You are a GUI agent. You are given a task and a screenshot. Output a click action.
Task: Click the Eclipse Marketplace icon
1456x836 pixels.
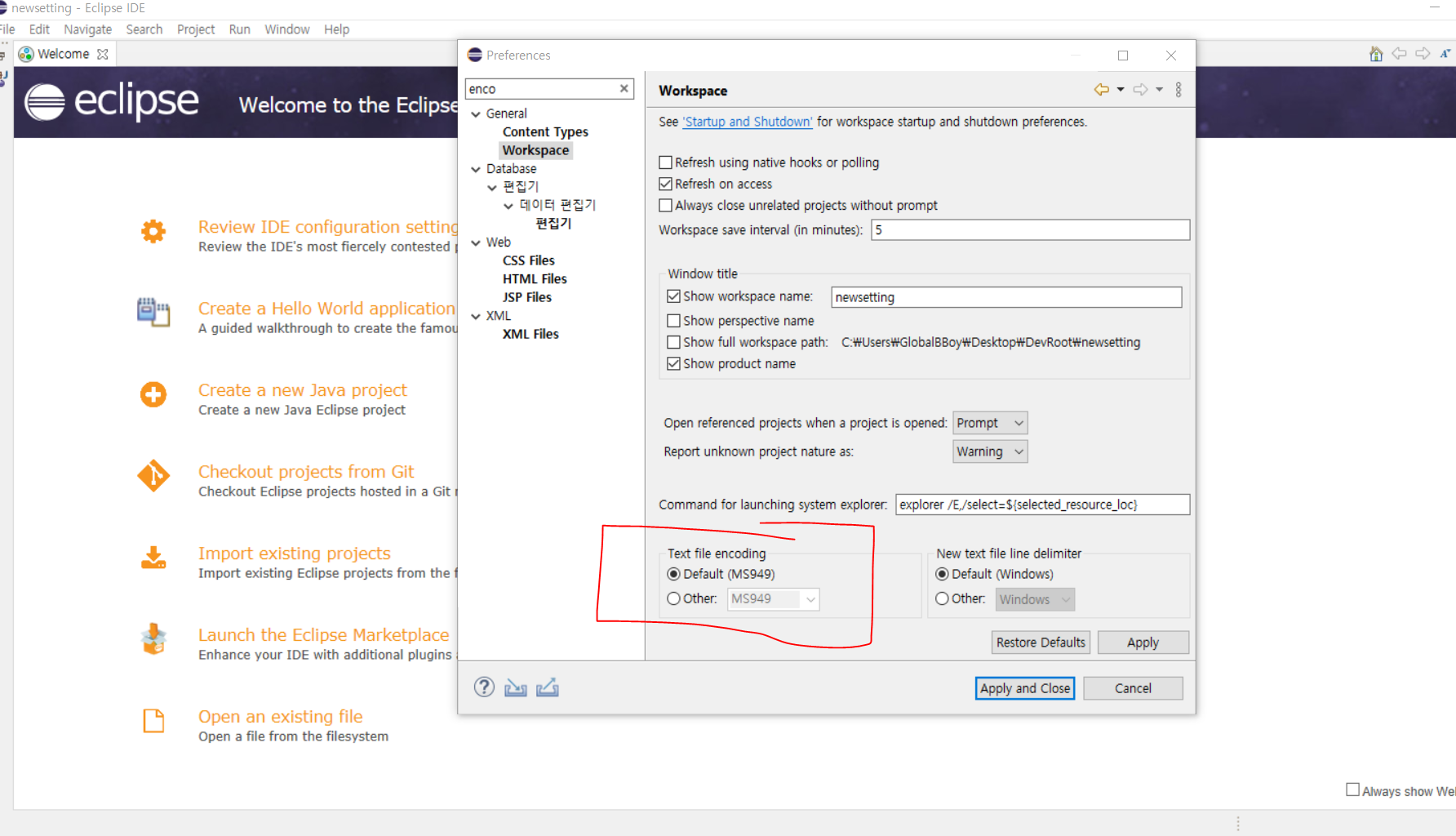point(153,639)
